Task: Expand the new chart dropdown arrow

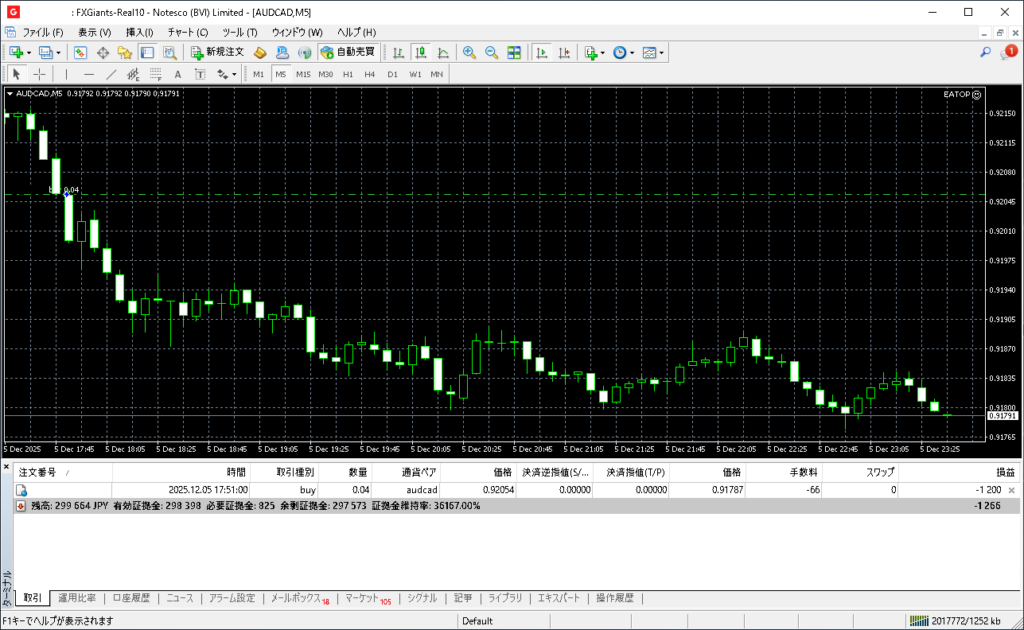Action: (29, 52)
